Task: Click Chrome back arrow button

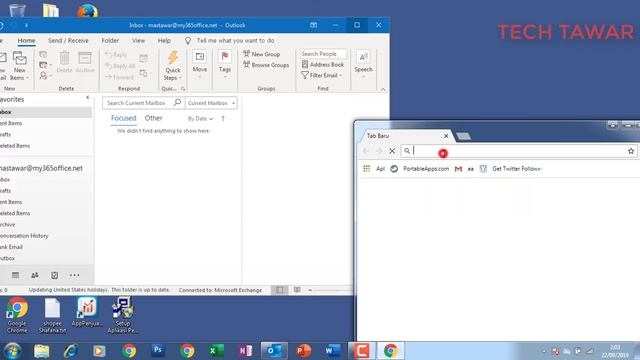Action: coord(366,151)
